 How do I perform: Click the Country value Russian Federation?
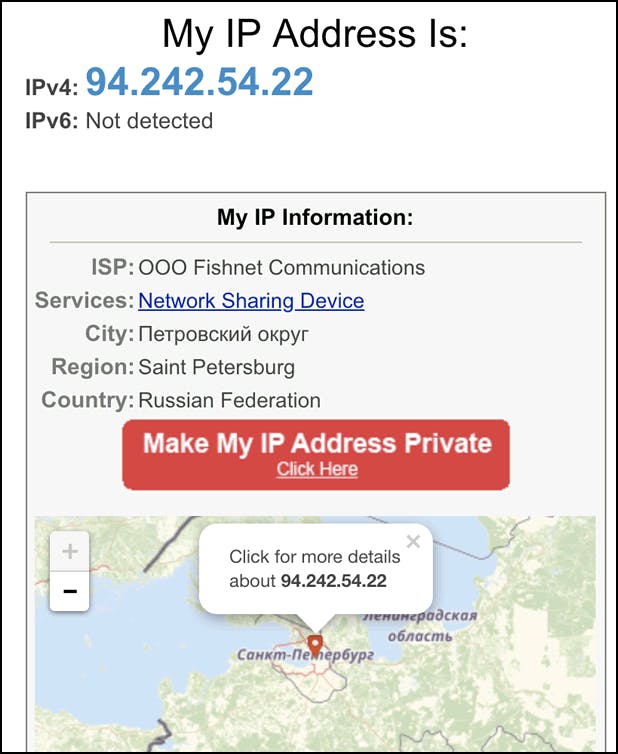[x=229, y=401]
